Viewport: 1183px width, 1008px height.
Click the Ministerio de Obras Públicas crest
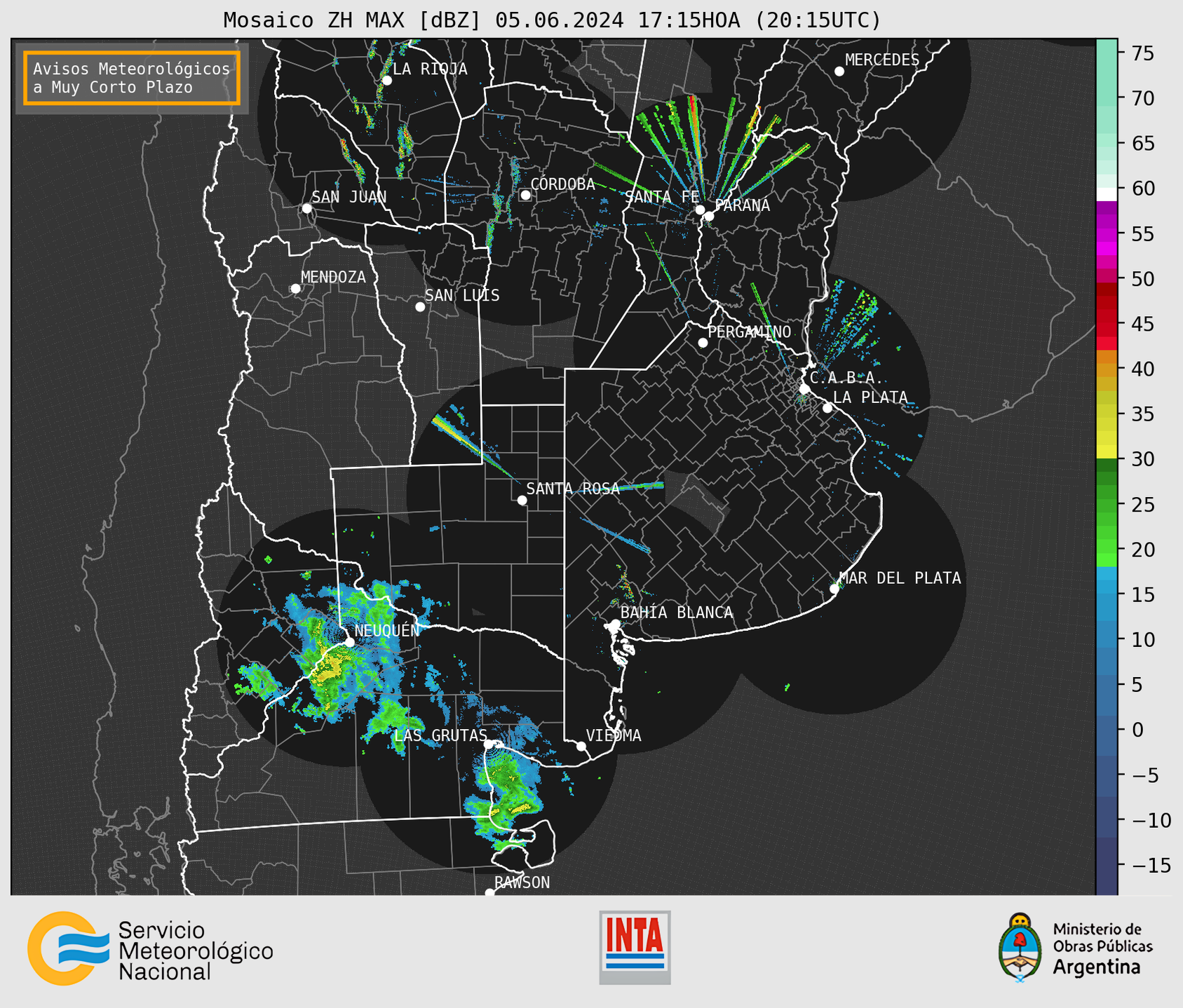(1020, 947)
